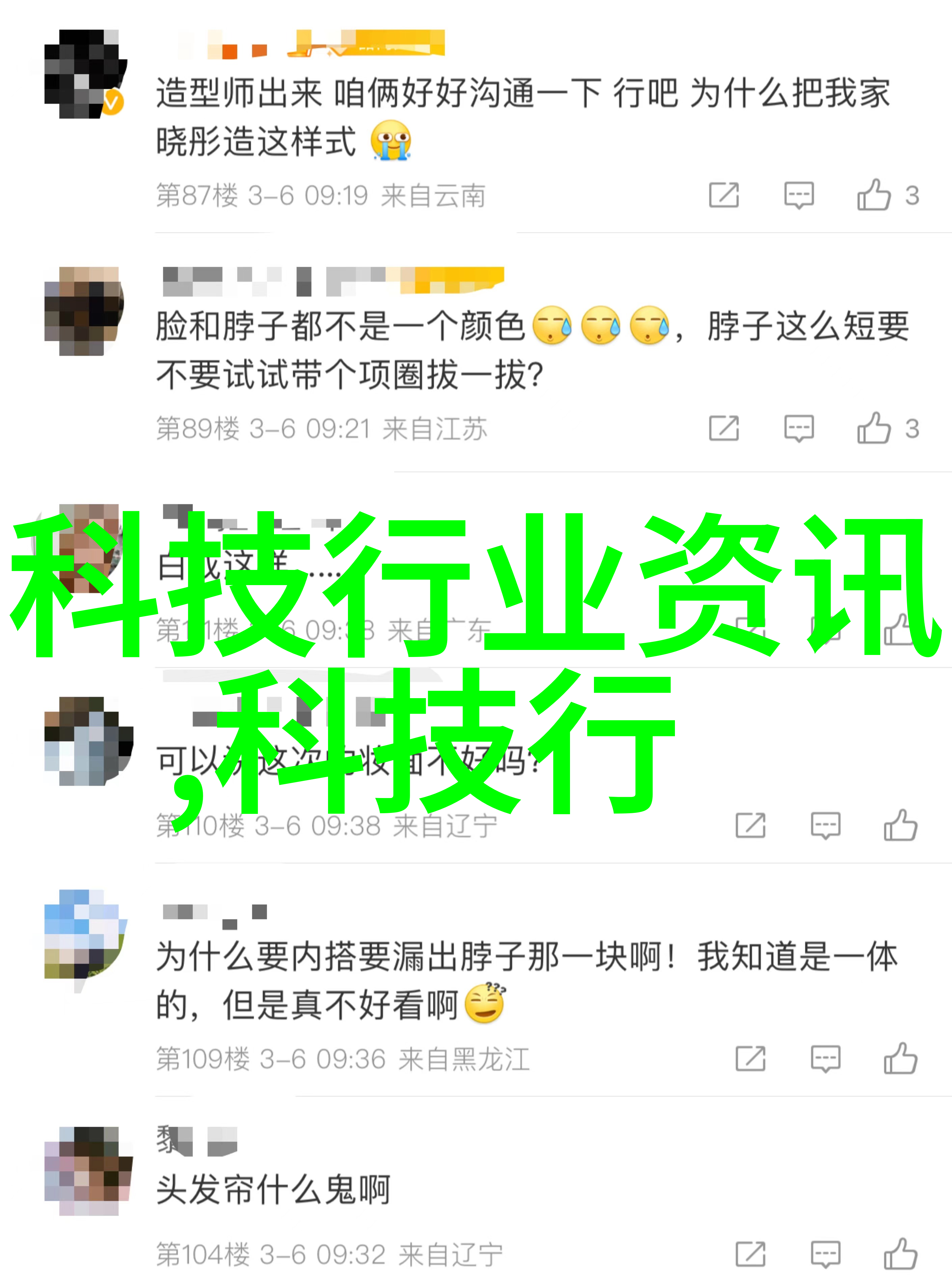The width and height of the screenshot is (952, 1288).
Task: Open avatar of the 头发帘什么鬼啊 commenter
Action: pyautogui.click(x=89, y=1172)
